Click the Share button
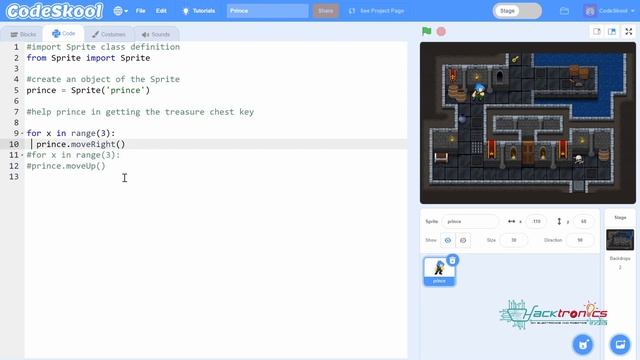 point(326,11)
